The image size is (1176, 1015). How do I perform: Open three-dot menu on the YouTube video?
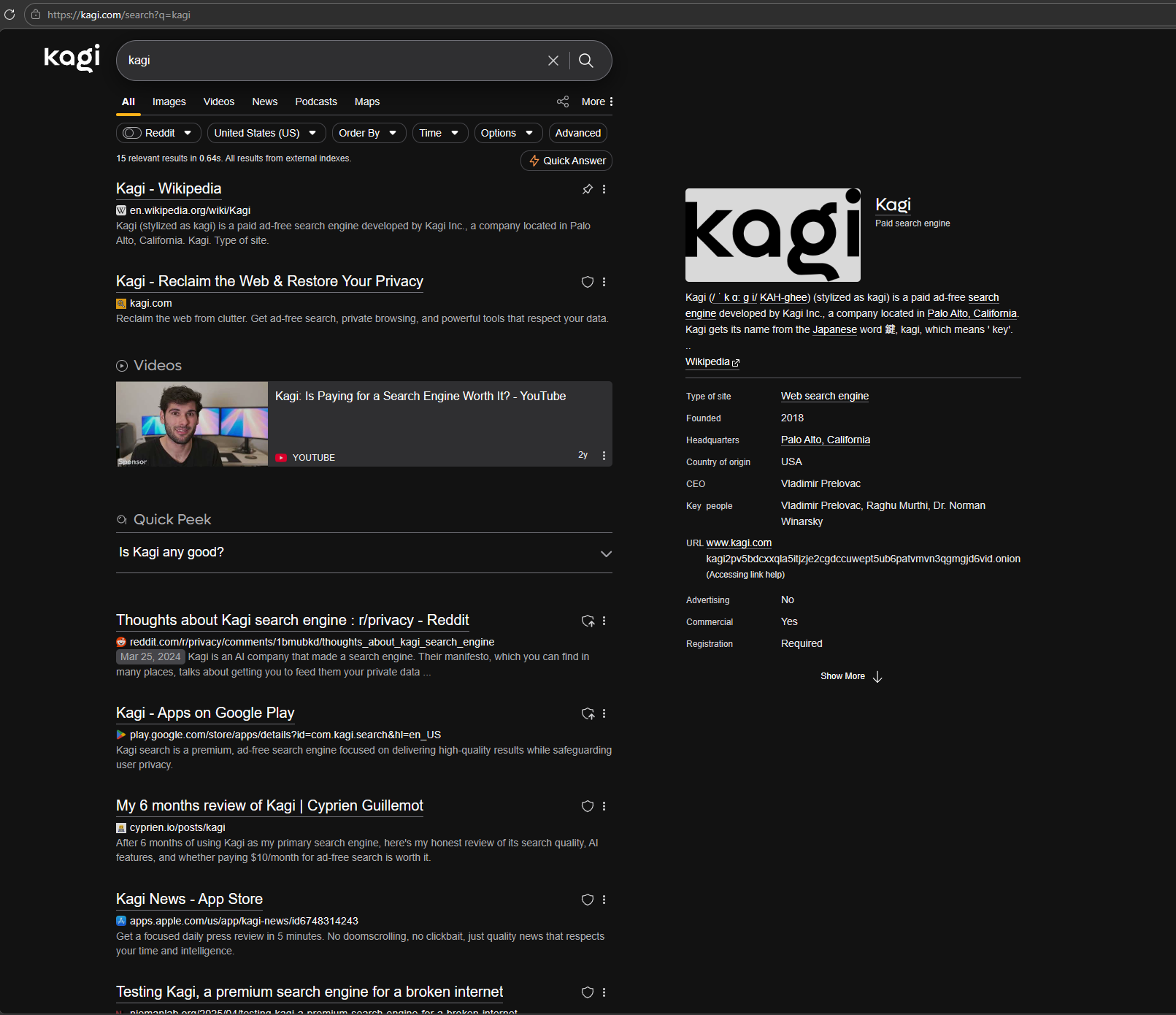[x=604, y=456]
